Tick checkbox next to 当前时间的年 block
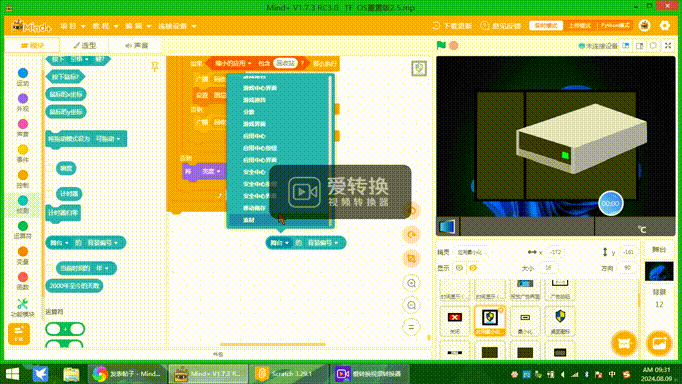This screenshot has height=384, width=682. point(50,268)
